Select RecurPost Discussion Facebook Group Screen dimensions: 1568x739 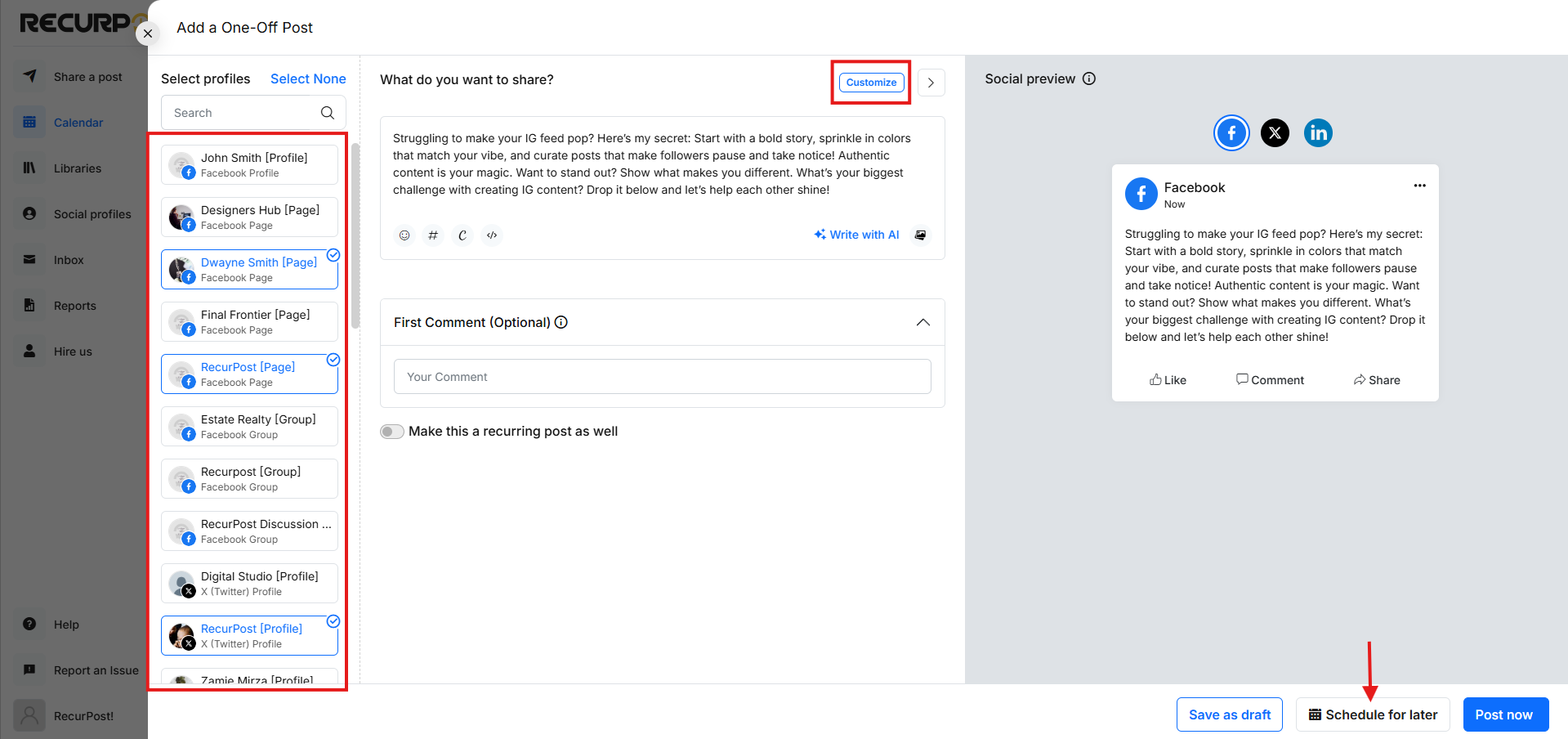249,531
